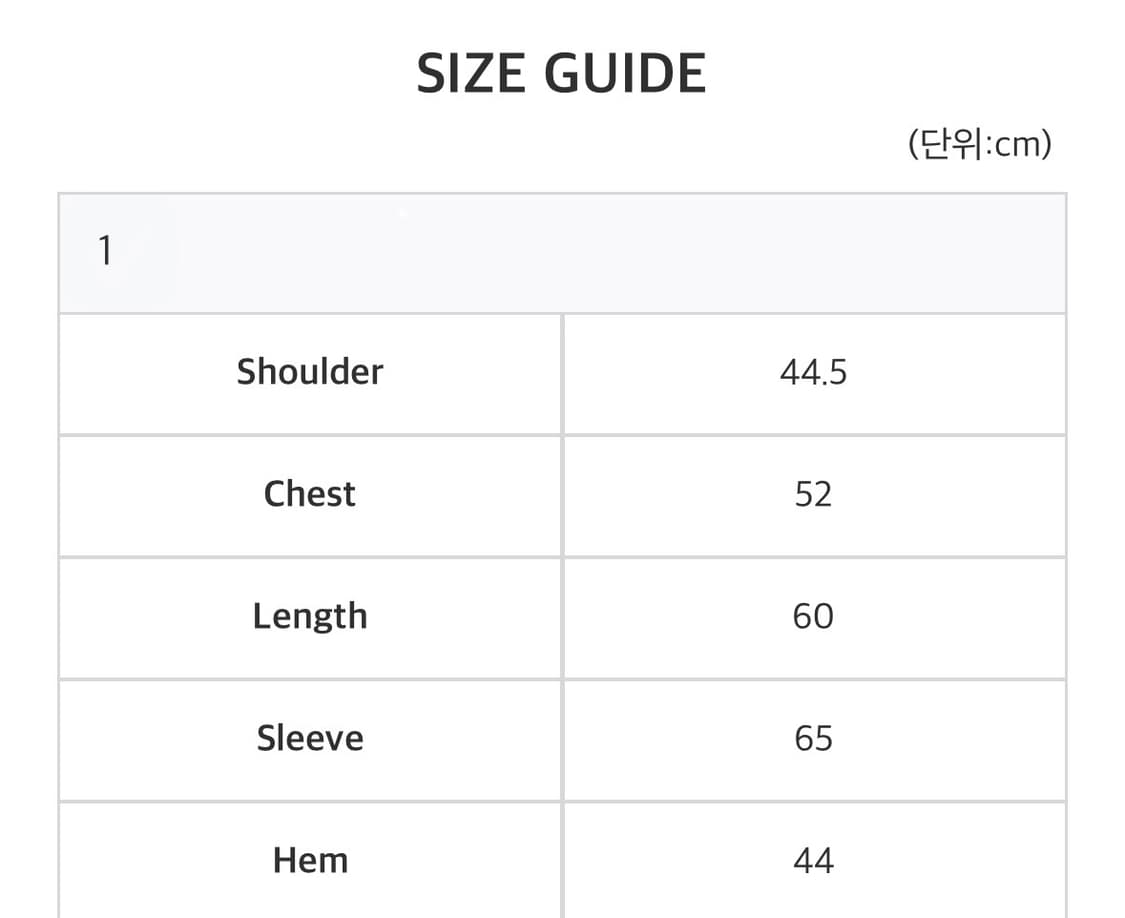Screen dimensions: 1125x918
Task: Click border line between 44.5 and 52 values
Action: pos(813,435)
